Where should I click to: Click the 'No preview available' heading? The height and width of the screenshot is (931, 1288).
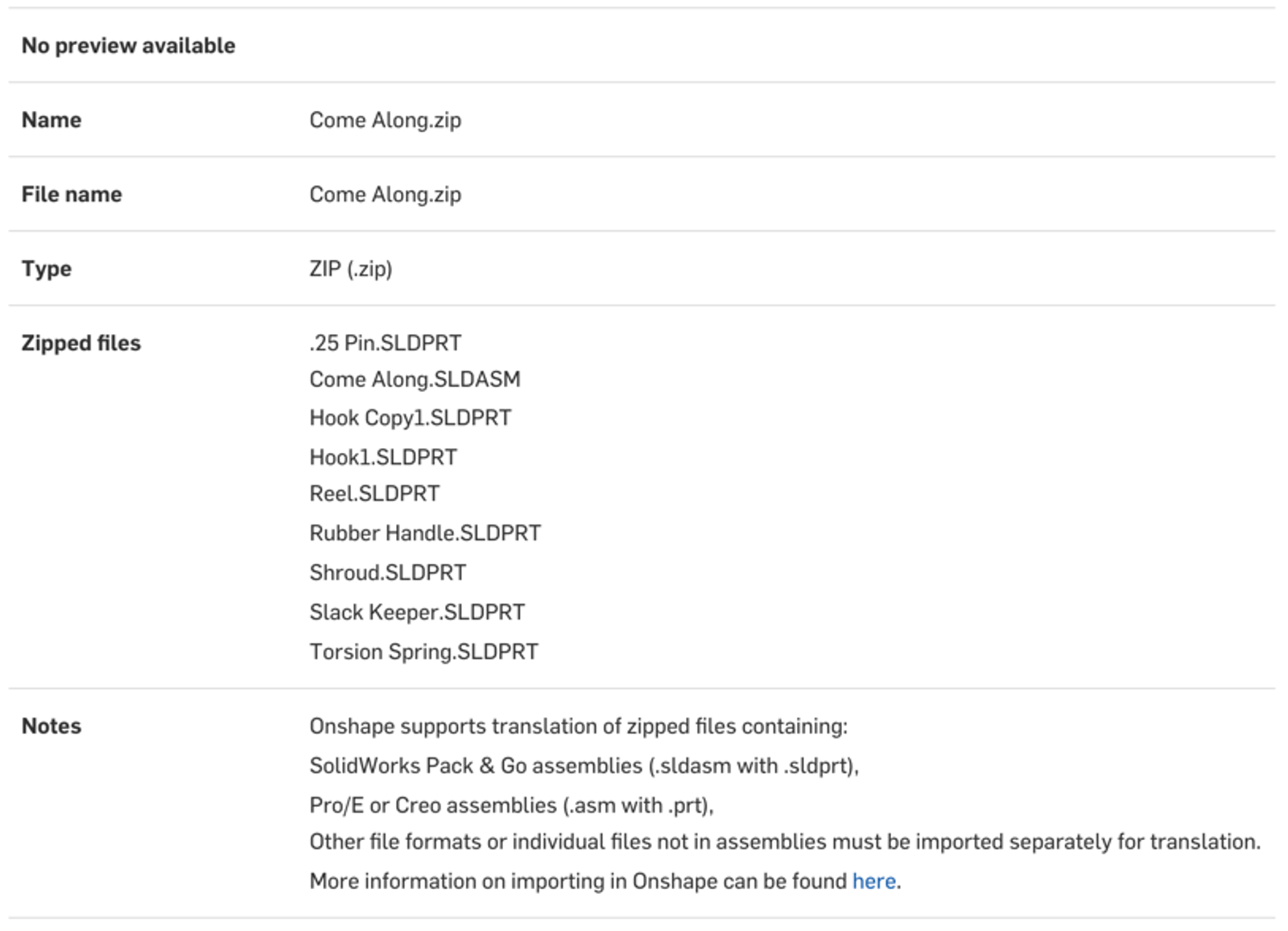128,46
